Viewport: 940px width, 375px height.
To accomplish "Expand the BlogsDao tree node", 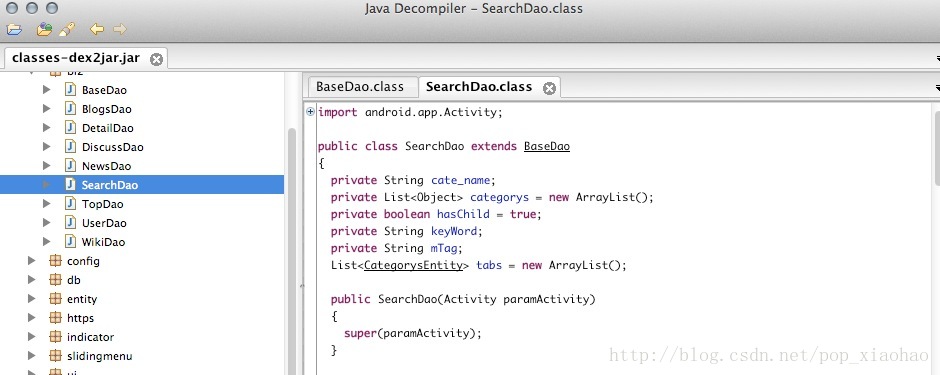I will point(47,108).
